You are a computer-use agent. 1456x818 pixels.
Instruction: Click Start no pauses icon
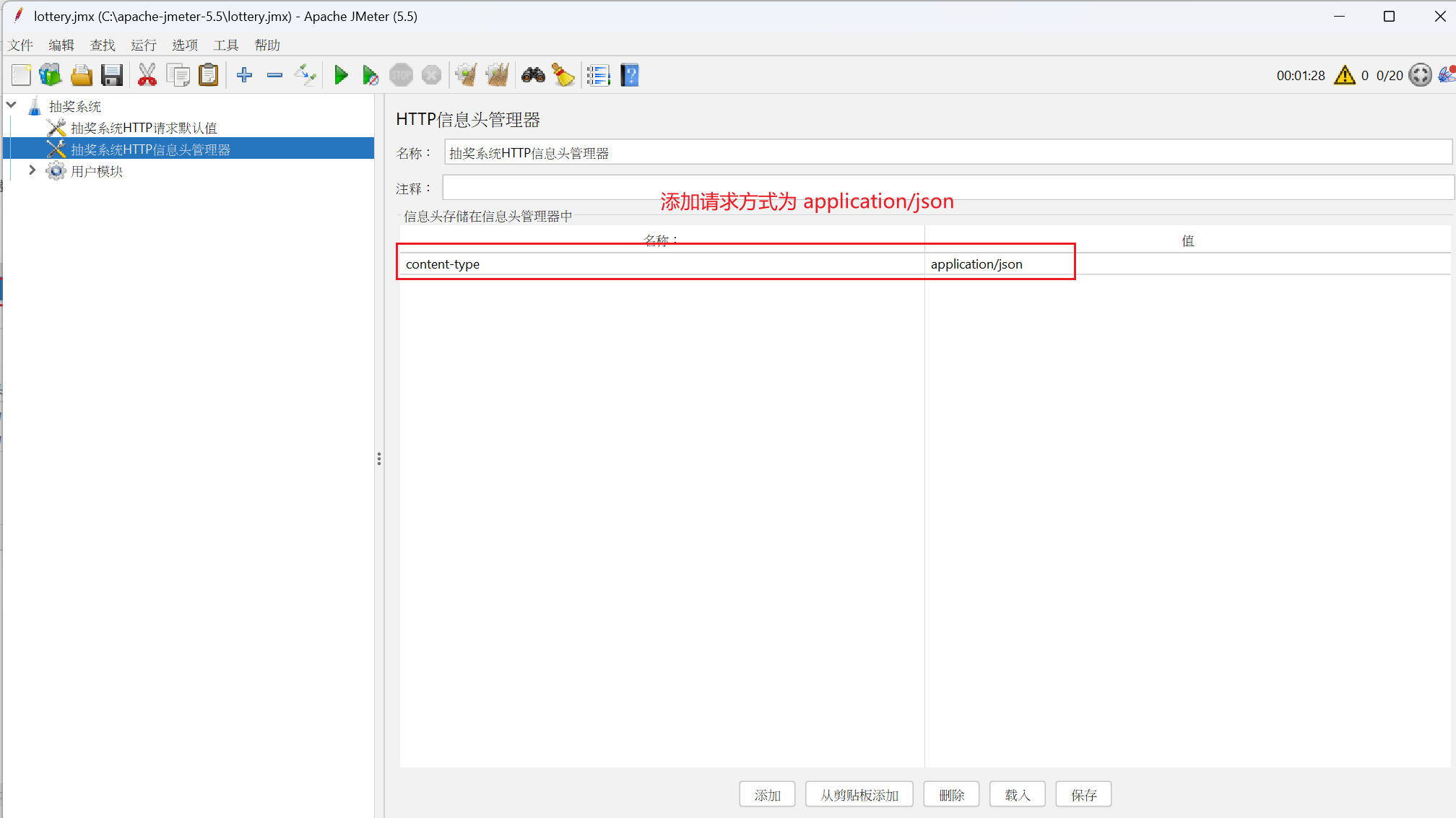(x=370, y=75)
